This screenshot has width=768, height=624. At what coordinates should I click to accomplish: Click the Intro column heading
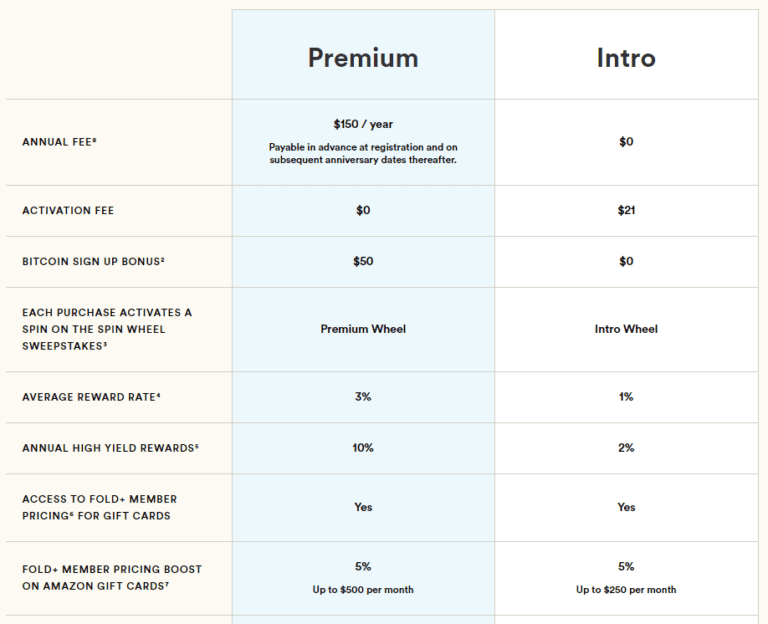point(626,58)
